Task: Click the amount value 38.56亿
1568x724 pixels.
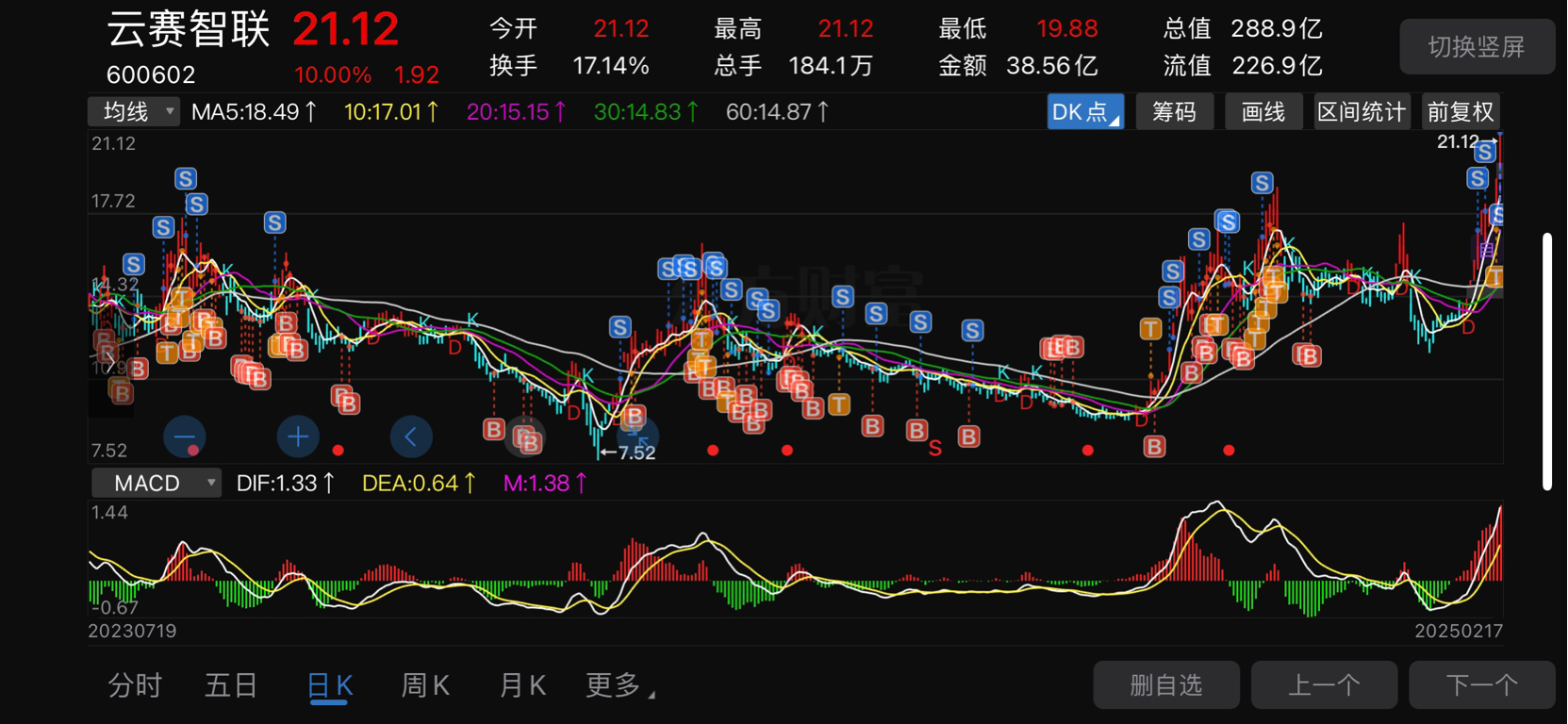Action: [x=1052, y=66]
